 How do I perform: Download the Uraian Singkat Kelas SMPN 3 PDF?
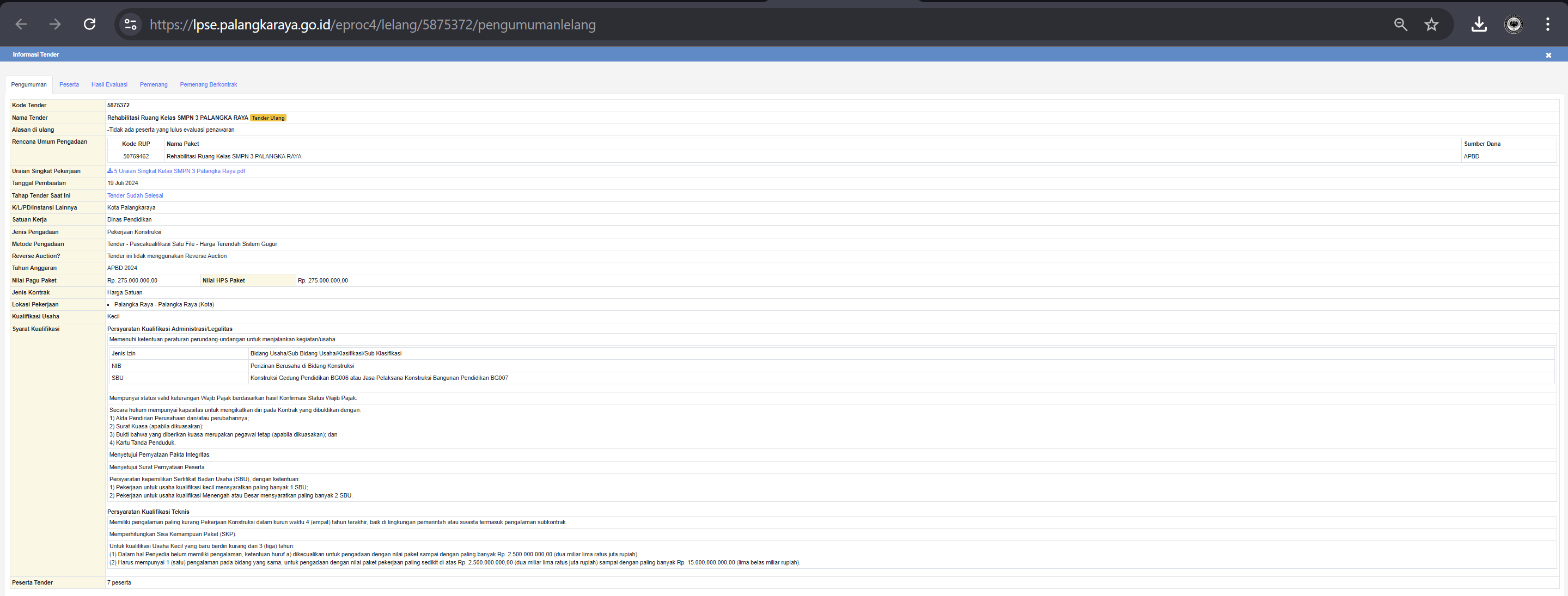[180, 171]
